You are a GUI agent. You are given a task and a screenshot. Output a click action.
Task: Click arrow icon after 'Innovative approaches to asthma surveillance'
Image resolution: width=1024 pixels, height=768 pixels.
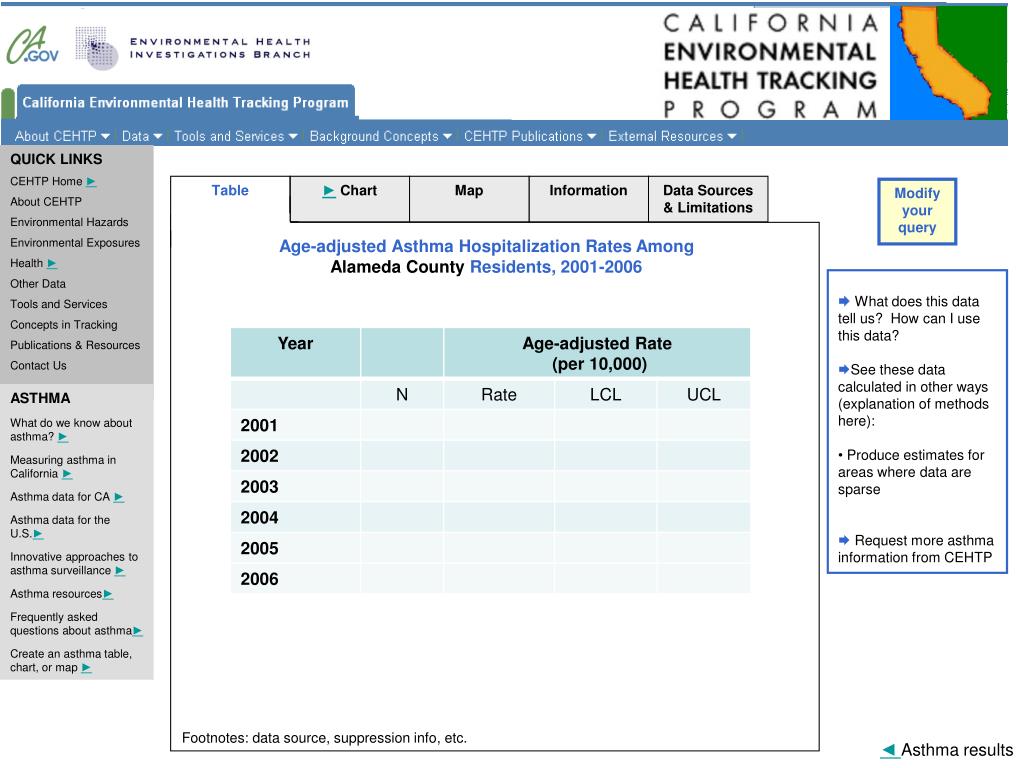point(120,571)
